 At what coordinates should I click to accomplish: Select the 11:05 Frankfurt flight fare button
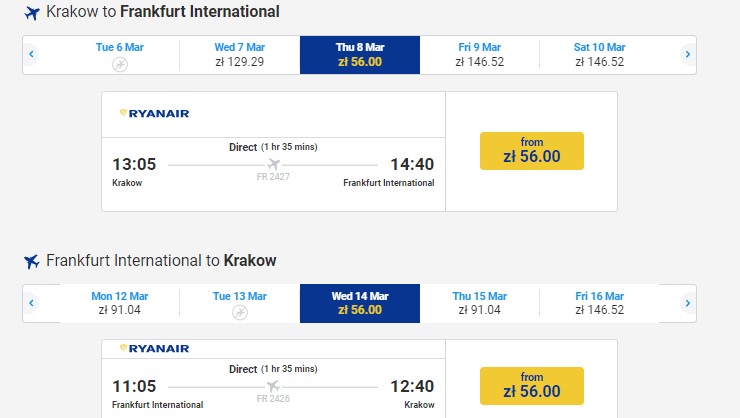pyautogui.click(x=531, y=386)
